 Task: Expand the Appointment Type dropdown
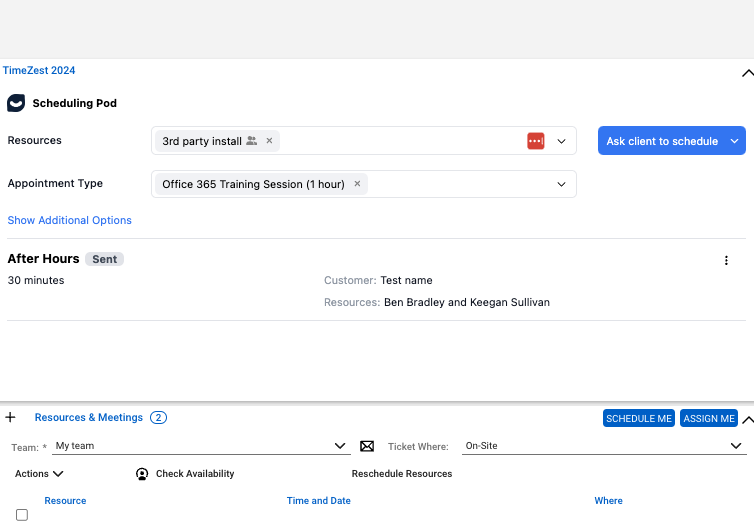point(561,184)
